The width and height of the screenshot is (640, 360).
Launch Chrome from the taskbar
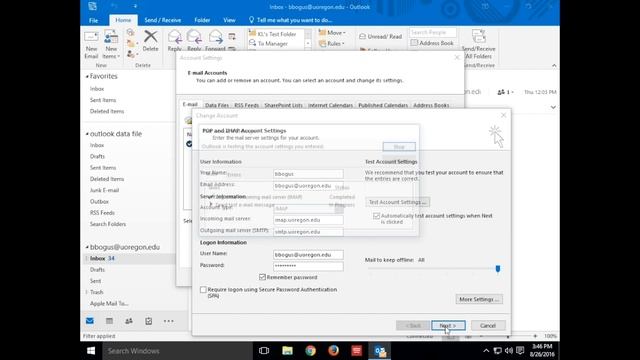point(311,351)
